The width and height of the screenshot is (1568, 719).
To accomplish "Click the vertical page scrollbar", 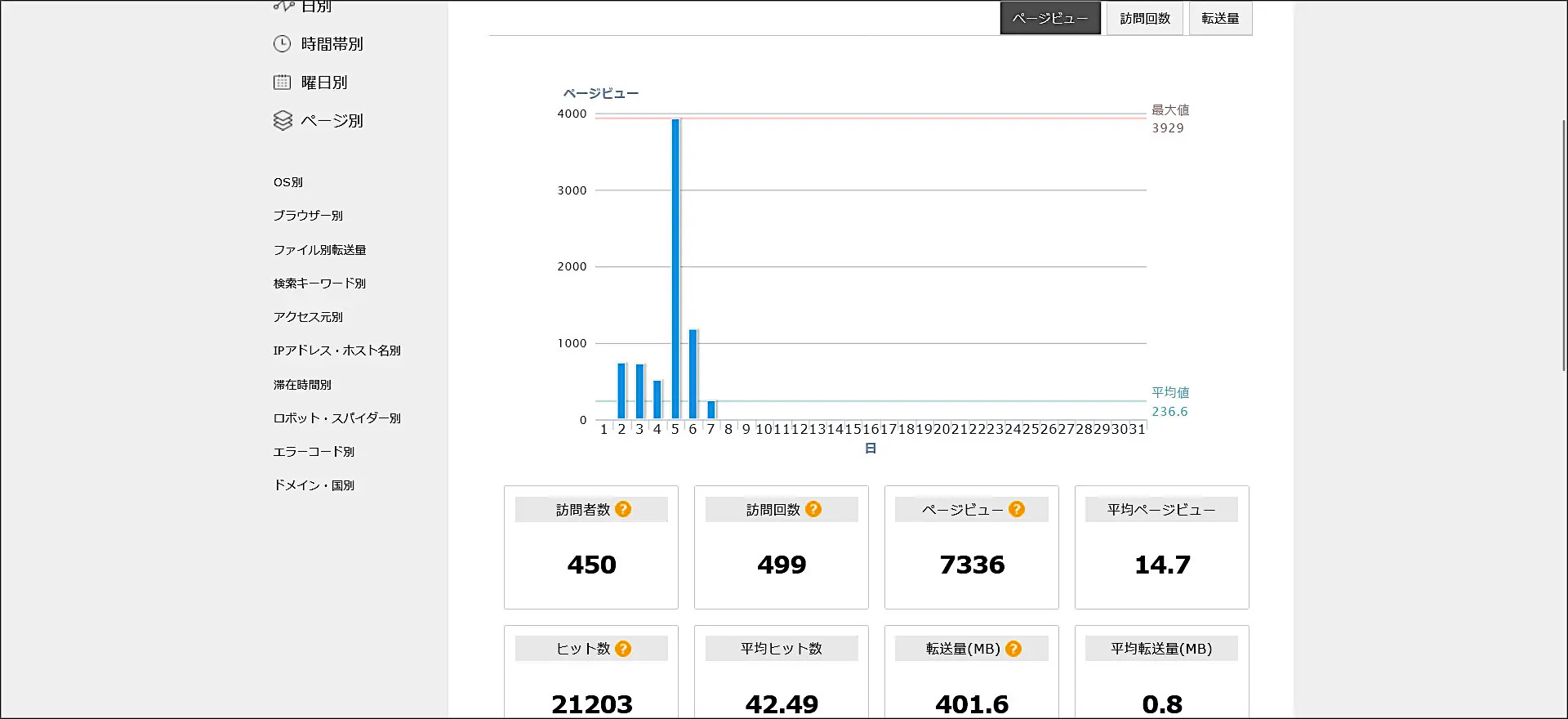I will tap(1563, 245).
